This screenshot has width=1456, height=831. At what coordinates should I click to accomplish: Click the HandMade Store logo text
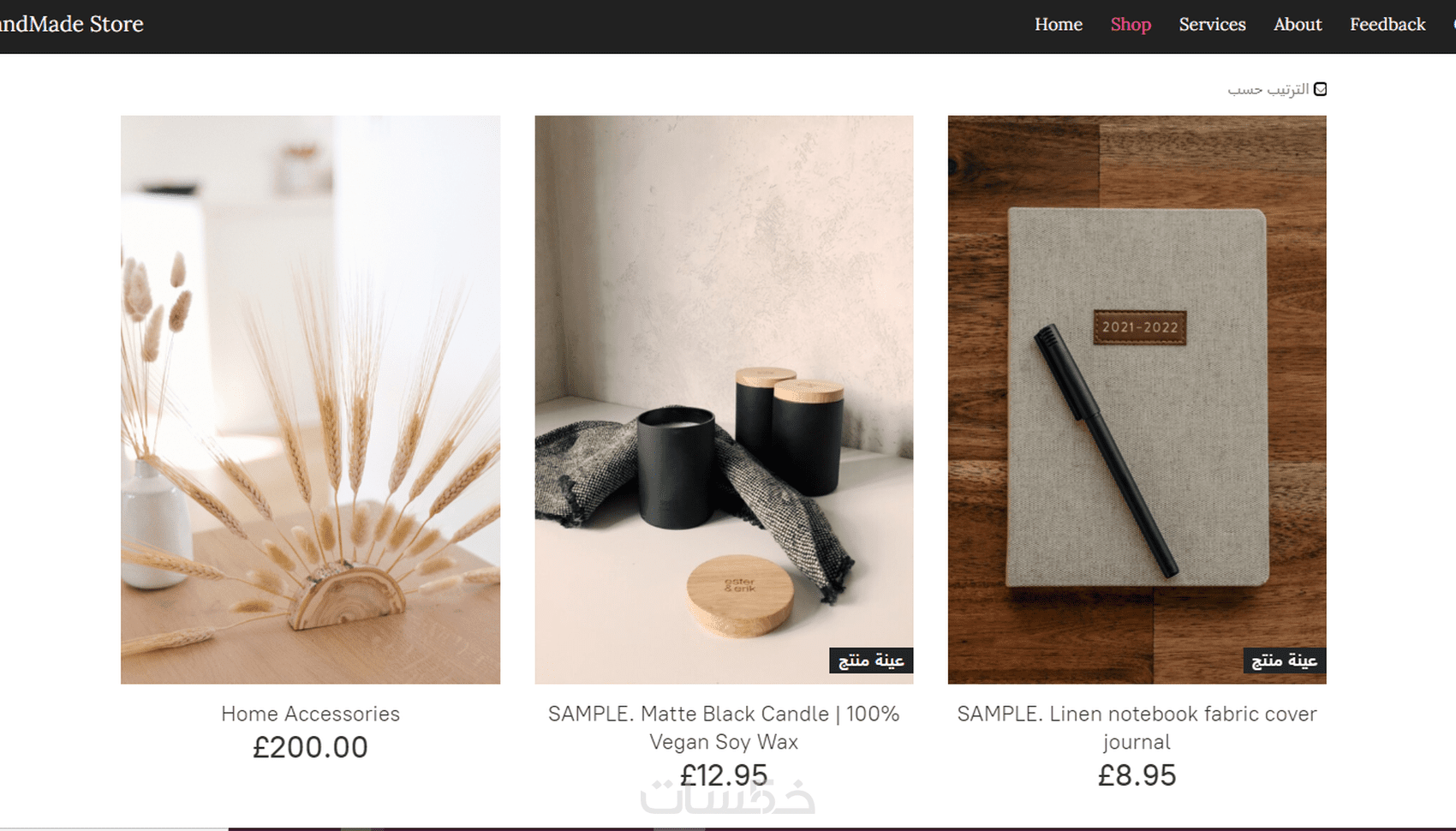71,24
